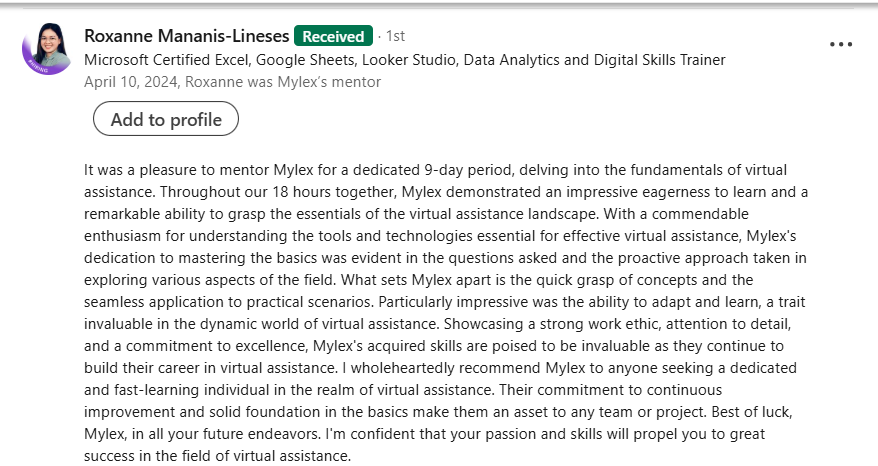The height and width of the screenshot is (466, 878).
Task: Click the Microsoft Certified Excel headline text
Action: click(405, 60)
